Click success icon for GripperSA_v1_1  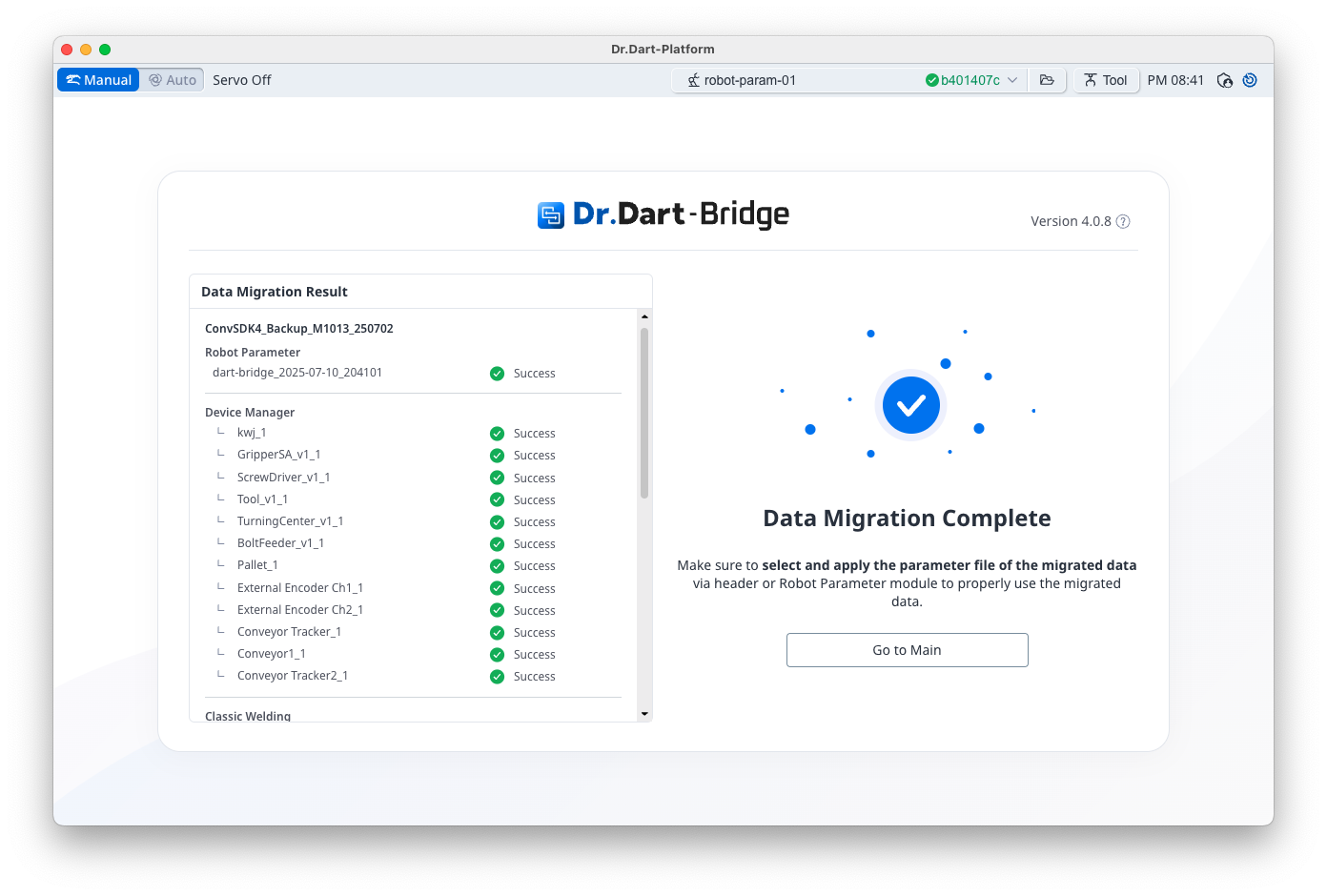(x=497, y=456)
